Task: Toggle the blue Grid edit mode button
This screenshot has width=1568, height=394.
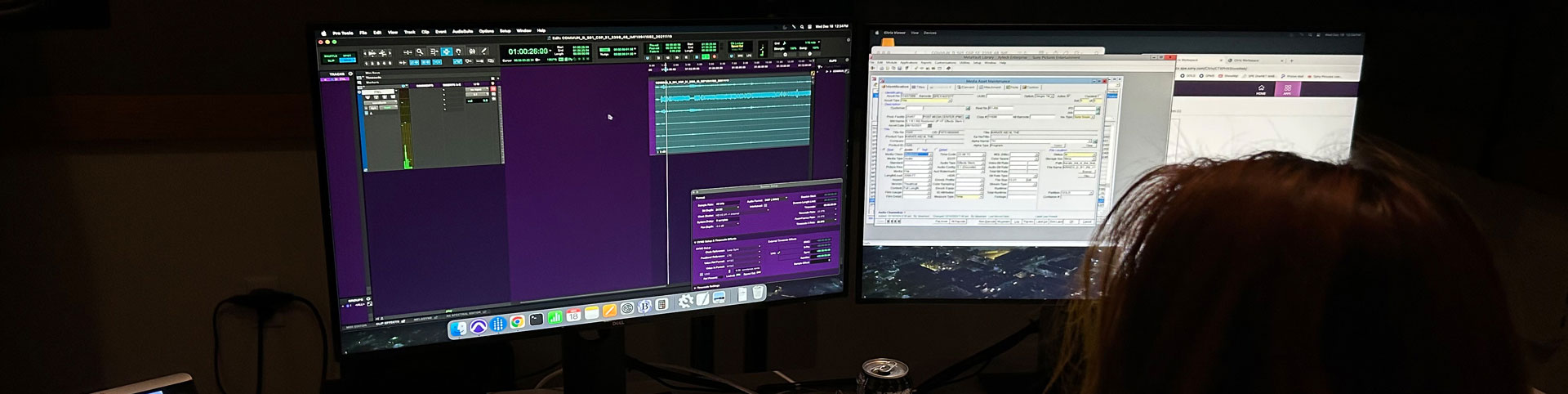Action: click(x=348, y=60)
